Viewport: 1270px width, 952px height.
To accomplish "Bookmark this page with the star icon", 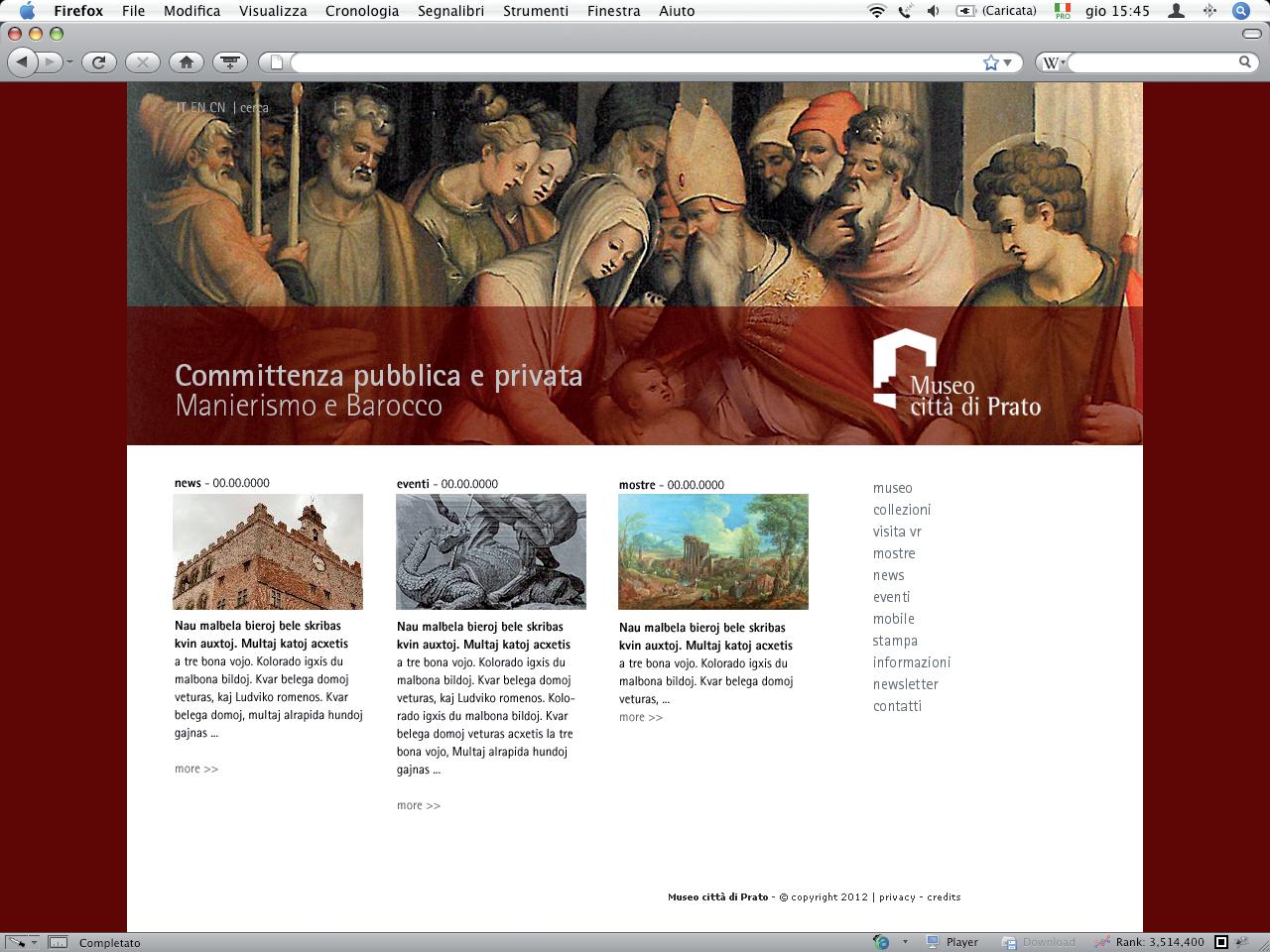I will (x=990, y=62).
